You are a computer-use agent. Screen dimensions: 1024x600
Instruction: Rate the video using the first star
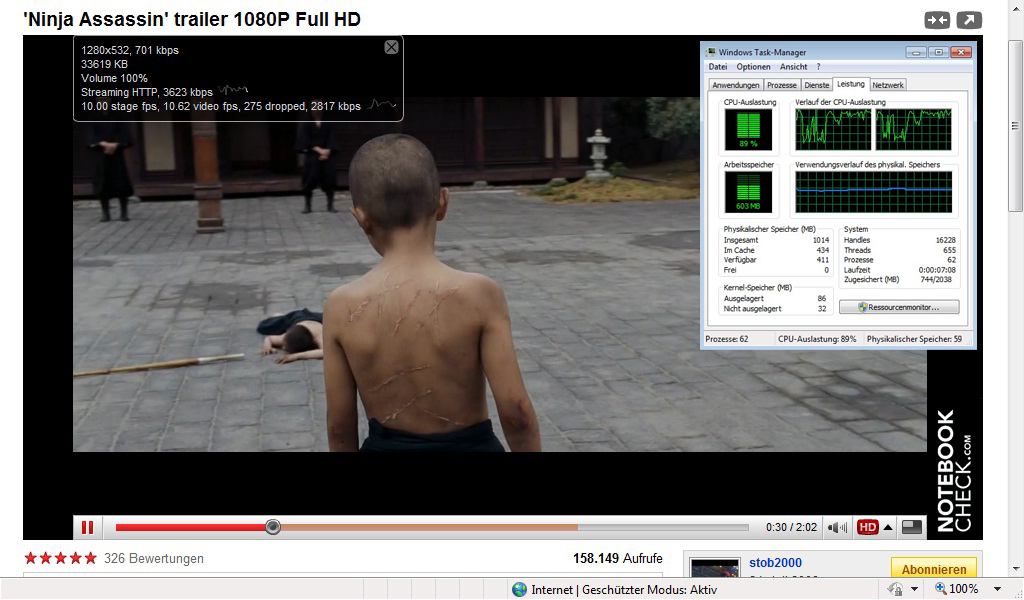(x=30, y=558)
